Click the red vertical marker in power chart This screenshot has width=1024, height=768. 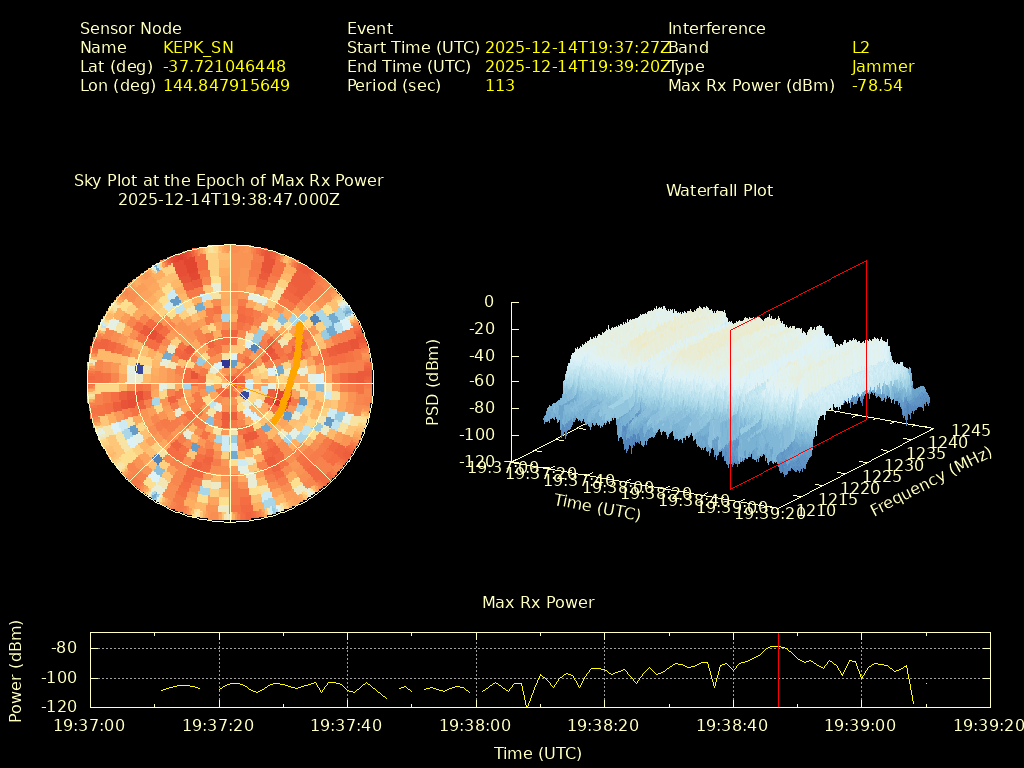pyautogui.click(x=778, y=670)
